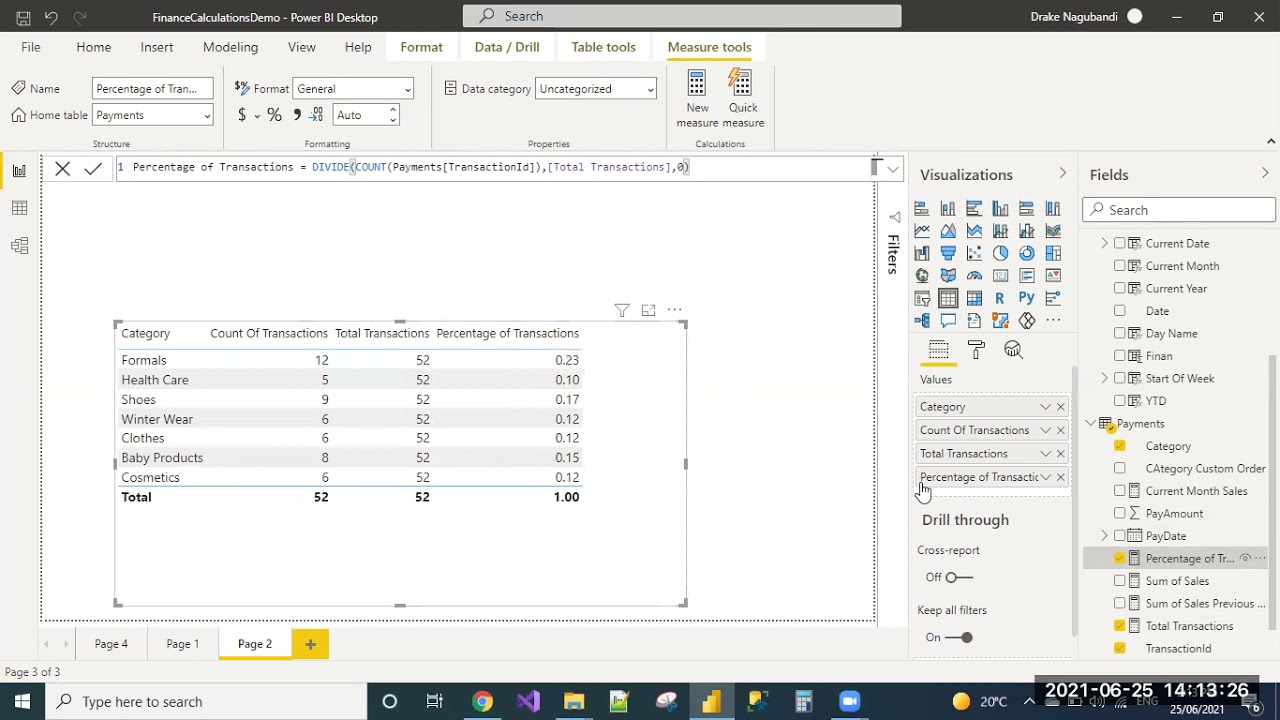
Task: Choose the Matrix visualization
Action: [974, 298]
